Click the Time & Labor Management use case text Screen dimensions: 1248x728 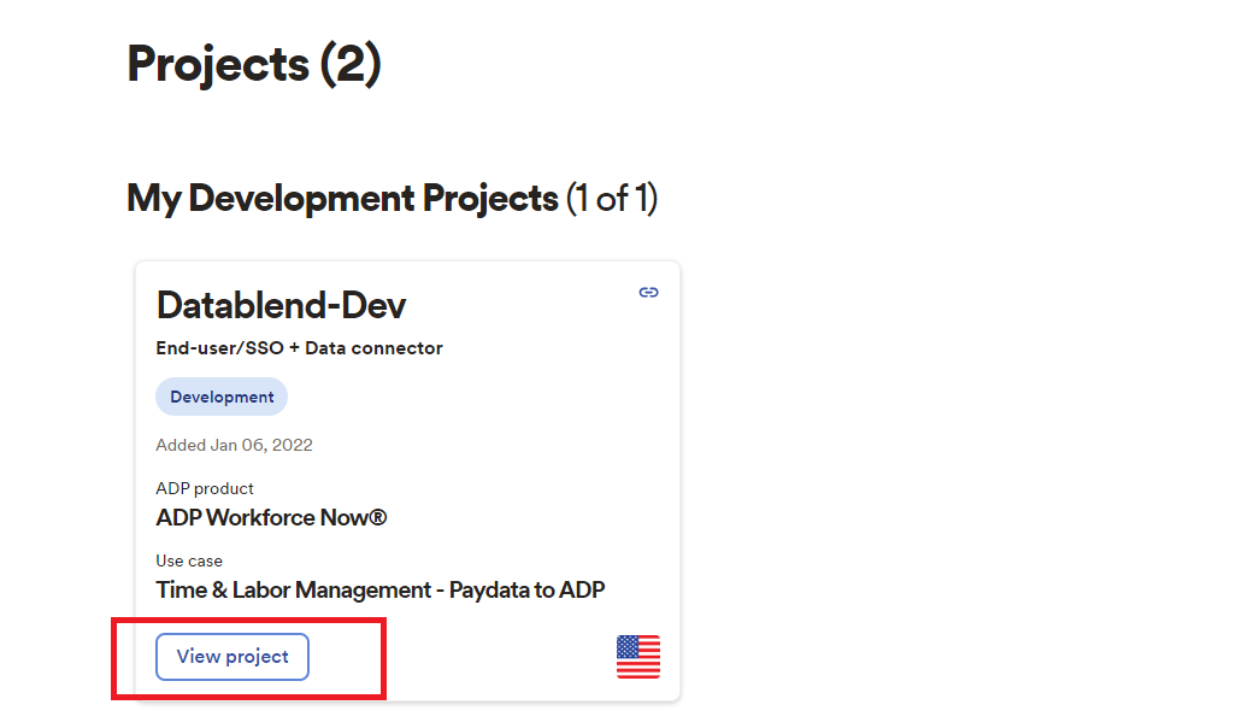click(x=380, y=589)
